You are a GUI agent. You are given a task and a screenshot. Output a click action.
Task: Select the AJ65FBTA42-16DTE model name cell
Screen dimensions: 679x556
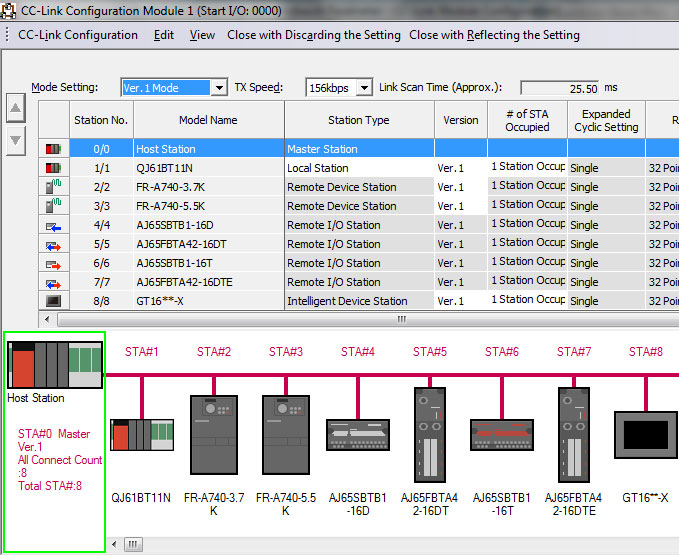208,282
